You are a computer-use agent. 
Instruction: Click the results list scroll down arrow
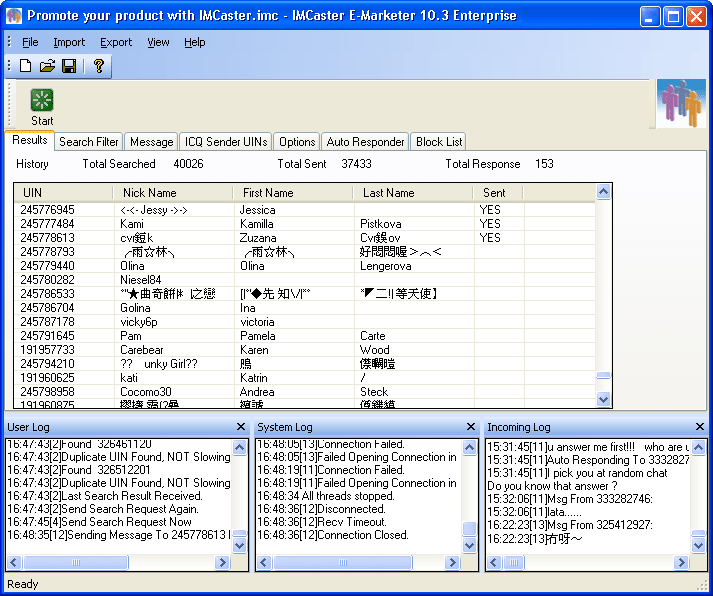click(603, 400)
